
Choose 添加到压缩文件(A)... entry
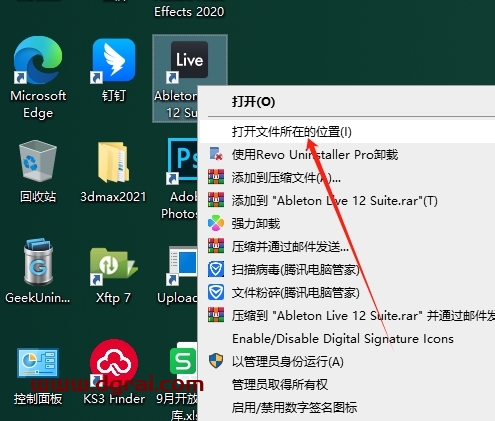click(x=347, y=178)
